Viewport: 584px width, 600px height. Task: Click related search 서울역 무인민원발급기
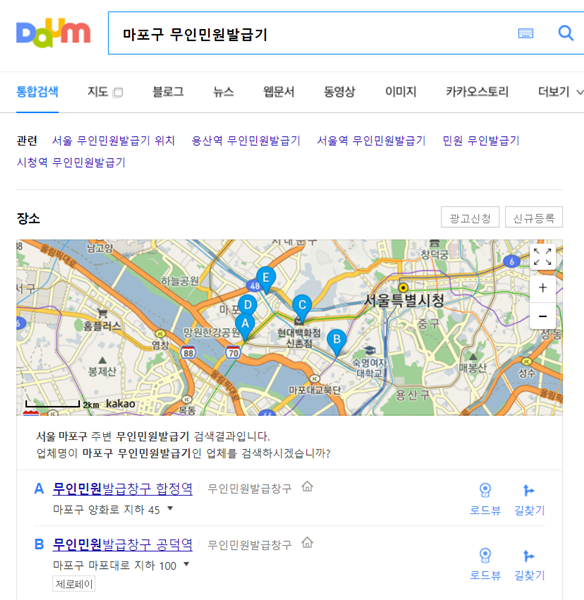(371, 140)
